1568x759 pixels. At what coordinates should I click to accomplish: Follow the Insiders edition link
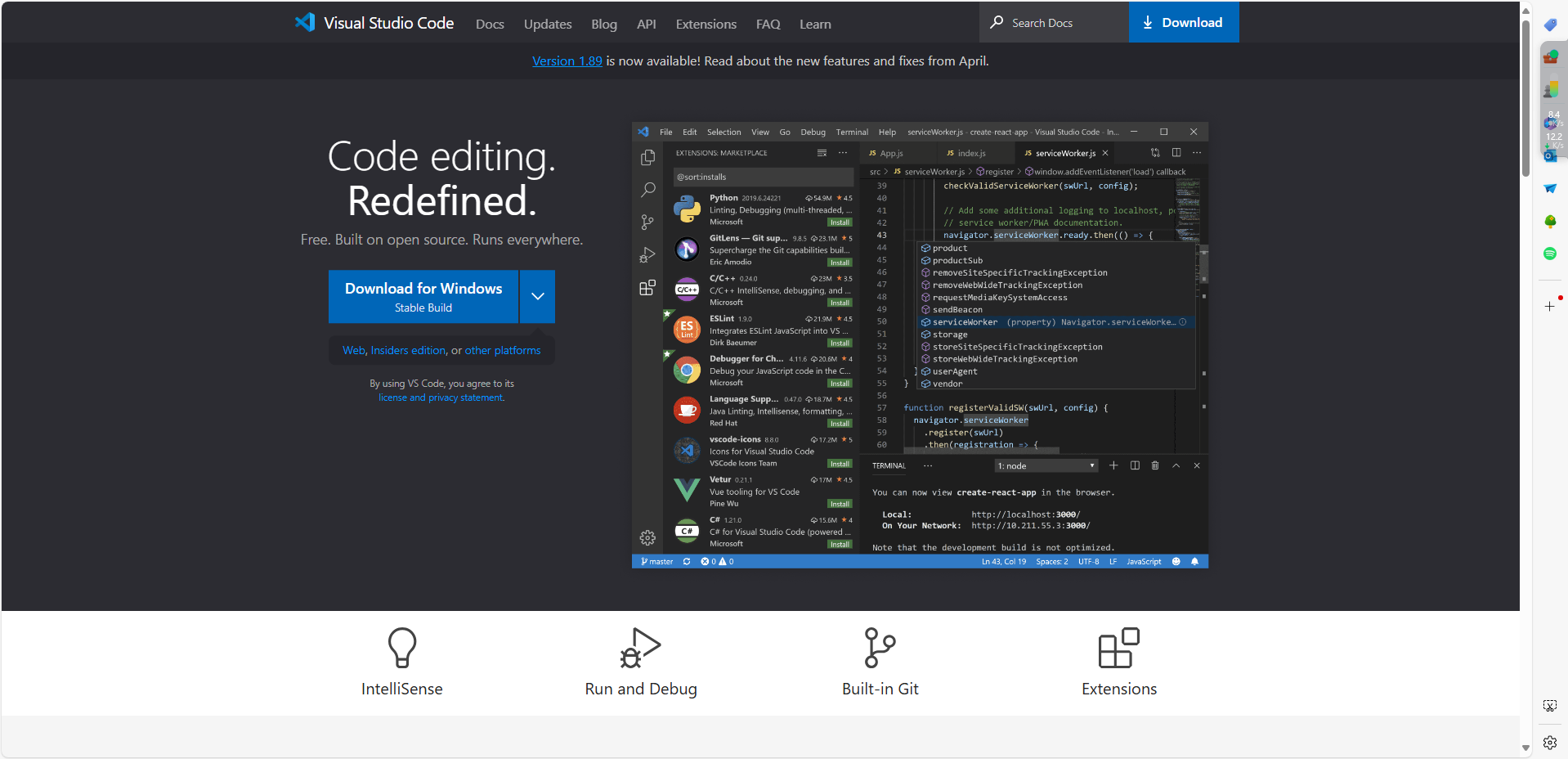(x=408, y=350)
